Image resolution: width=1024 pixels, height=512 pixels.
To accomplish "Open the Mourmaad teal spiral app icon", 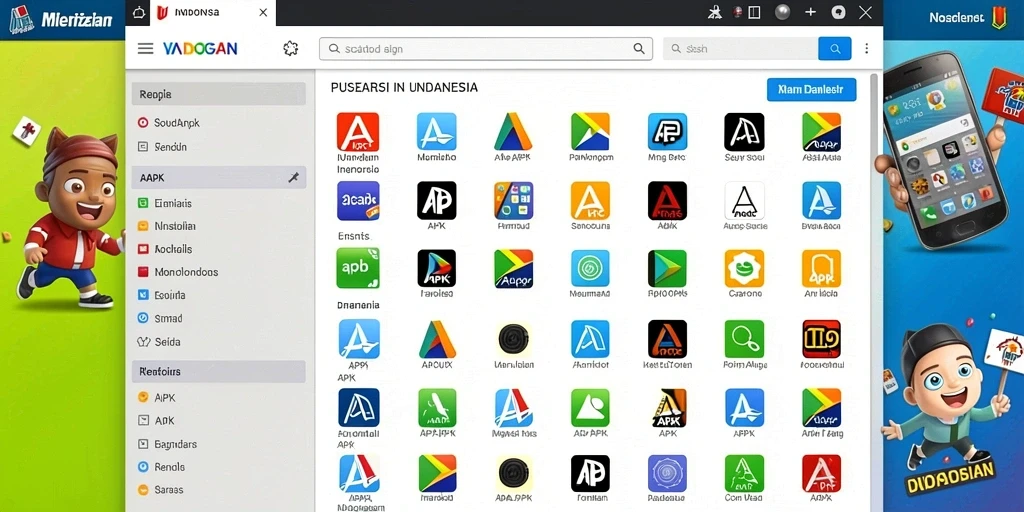I will click(x=590, y=268).
